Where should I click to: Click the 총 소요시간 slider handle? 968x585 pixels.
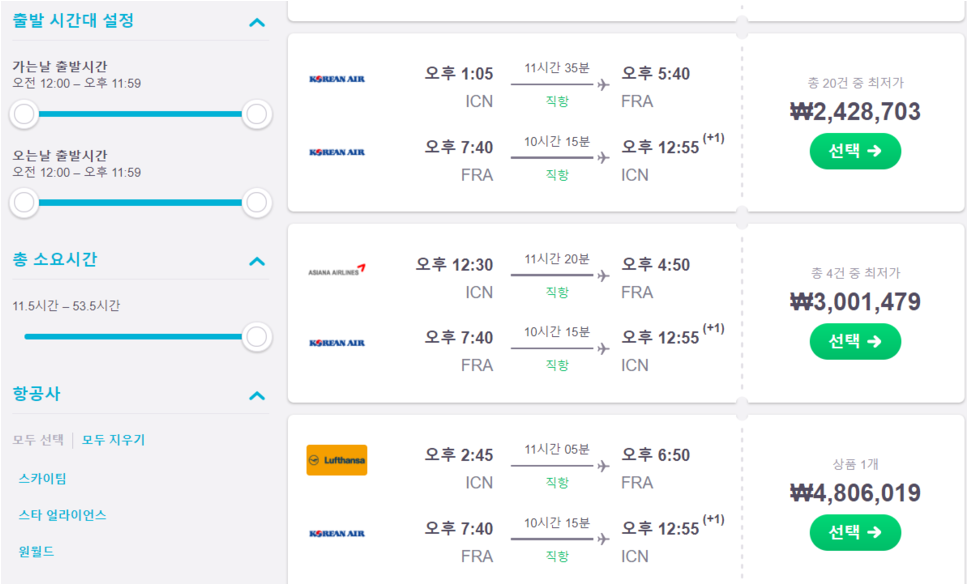[x=257, y=337]
